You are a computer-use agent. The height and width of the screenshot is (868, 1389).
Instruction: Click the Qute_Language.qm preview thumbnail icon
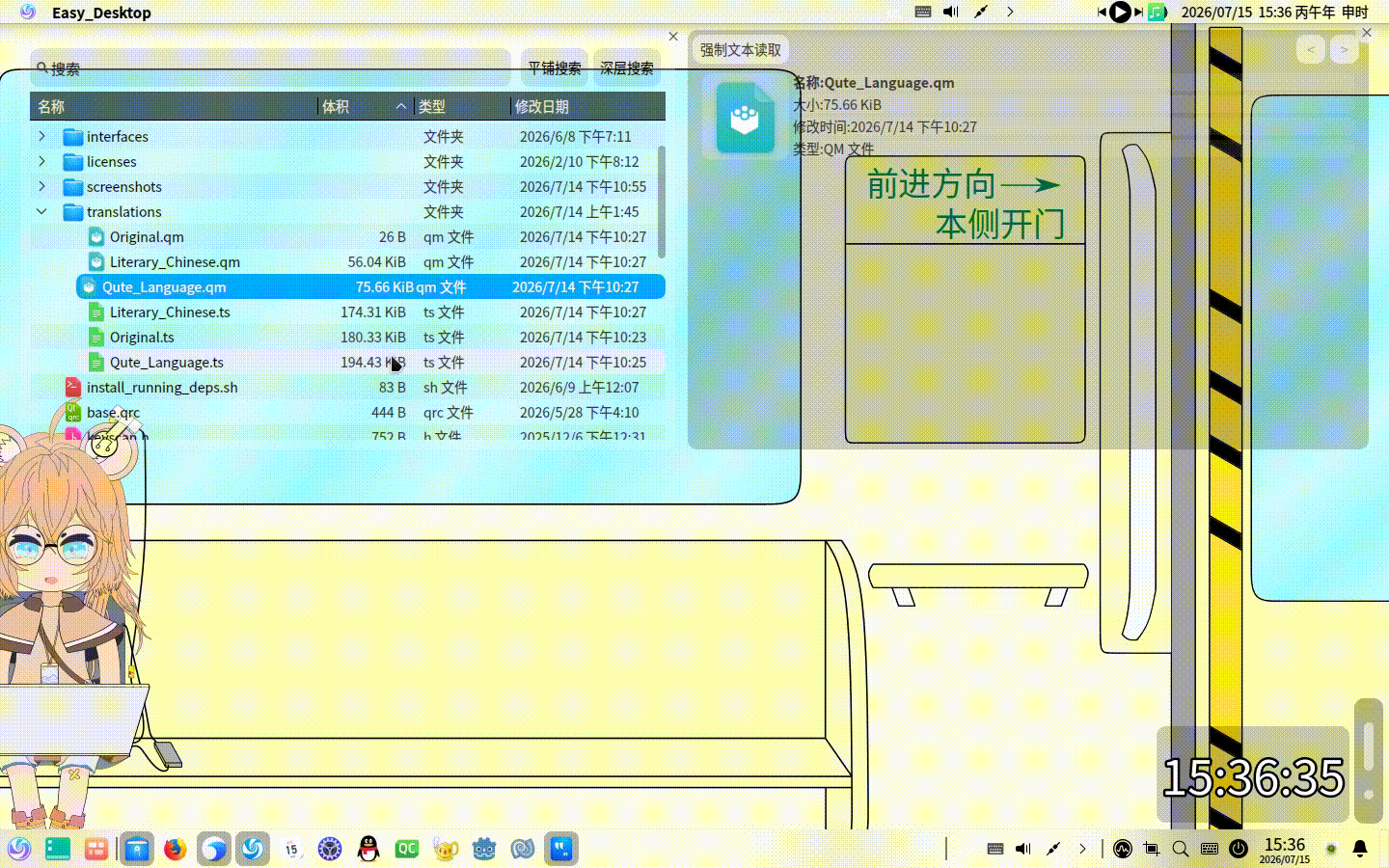click(x=745, y=118)
